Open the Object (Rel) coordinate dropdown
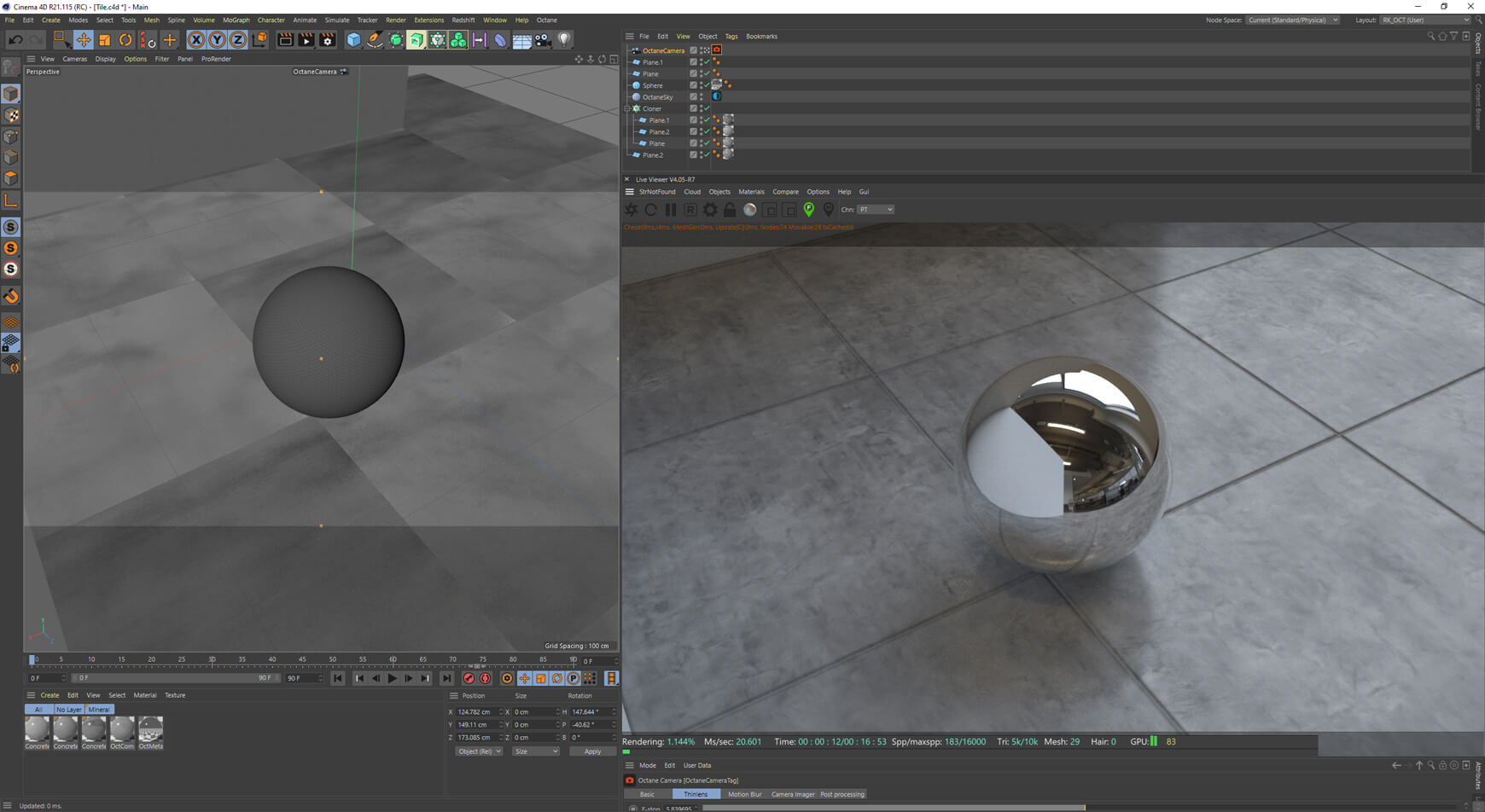The image size is (1485, 812). tap(478, 751)
